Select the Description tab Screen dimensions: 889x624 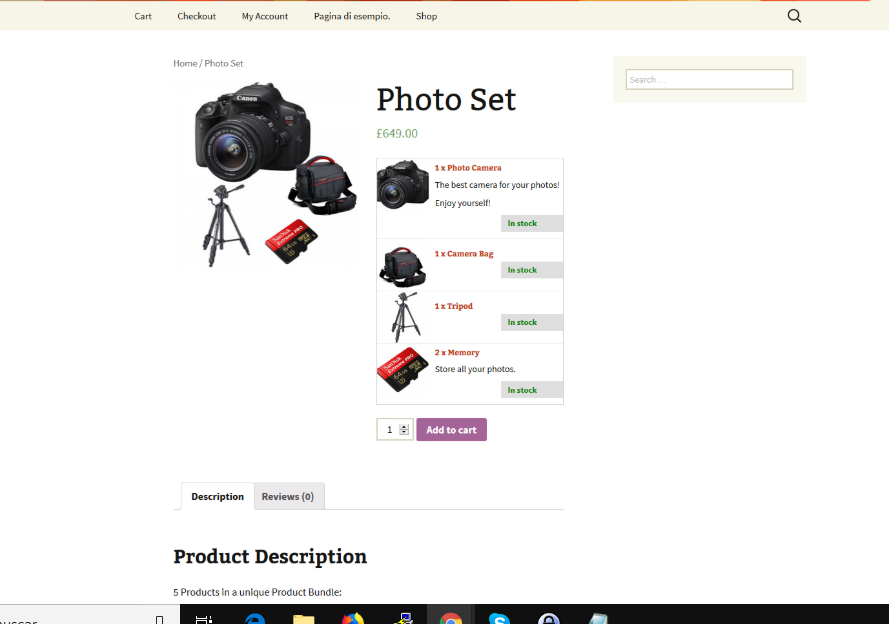[x=217, y=497]
